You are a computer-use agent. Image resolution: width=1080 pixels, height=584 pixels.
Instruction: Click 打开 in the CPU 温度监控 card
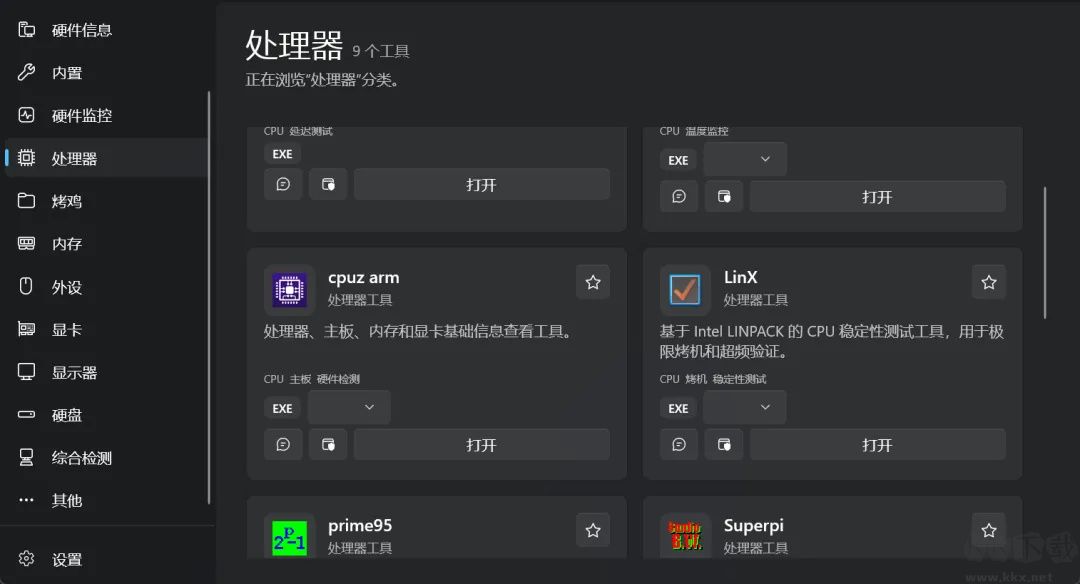tap(878, 197)
